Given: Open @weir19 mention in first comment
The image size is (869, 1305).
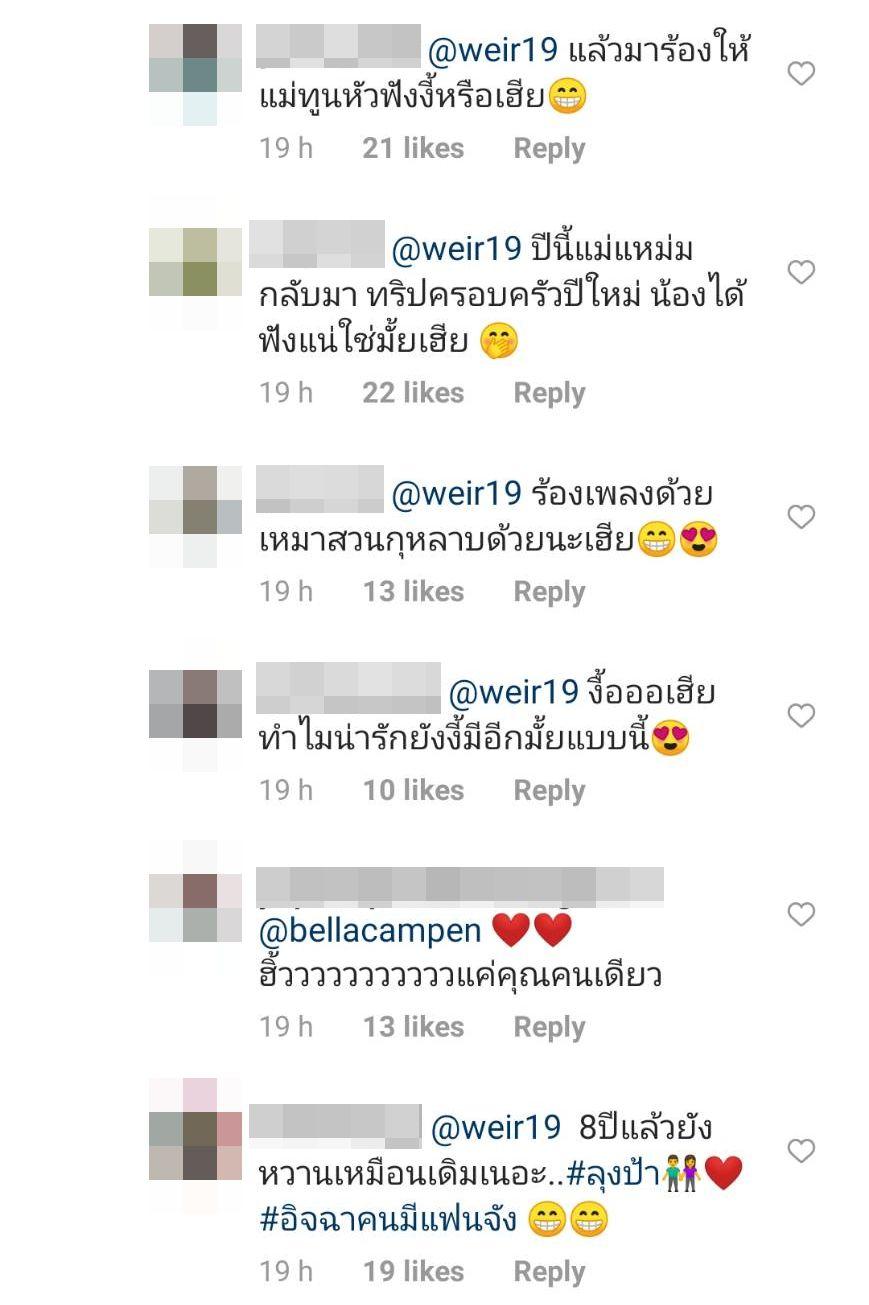Looking at the screenshot, I should click(x=493, y=50).
